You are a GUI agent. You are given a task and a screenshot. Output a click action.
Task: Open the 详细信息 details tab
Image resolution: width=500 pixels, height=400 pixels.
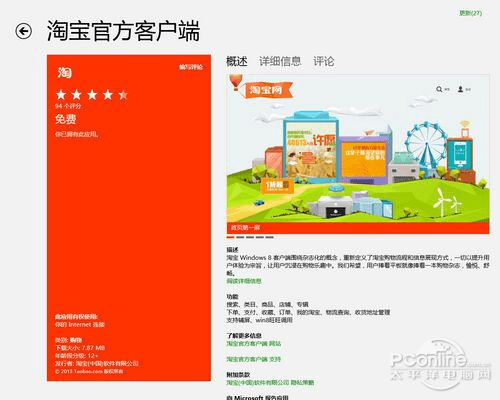[x=280, y=61]
